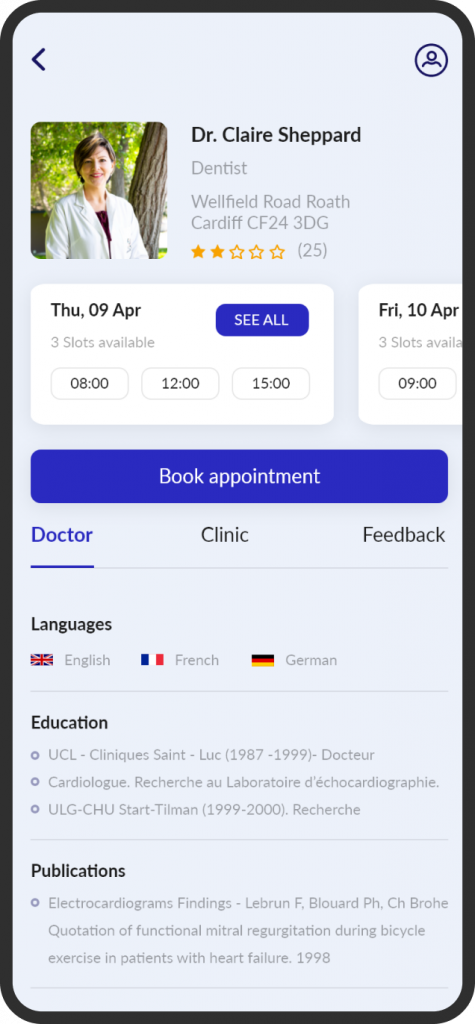Screen dimensions: 475x1024
Task: Tap the fifth empty rating star
Action: tap(278, 251)
